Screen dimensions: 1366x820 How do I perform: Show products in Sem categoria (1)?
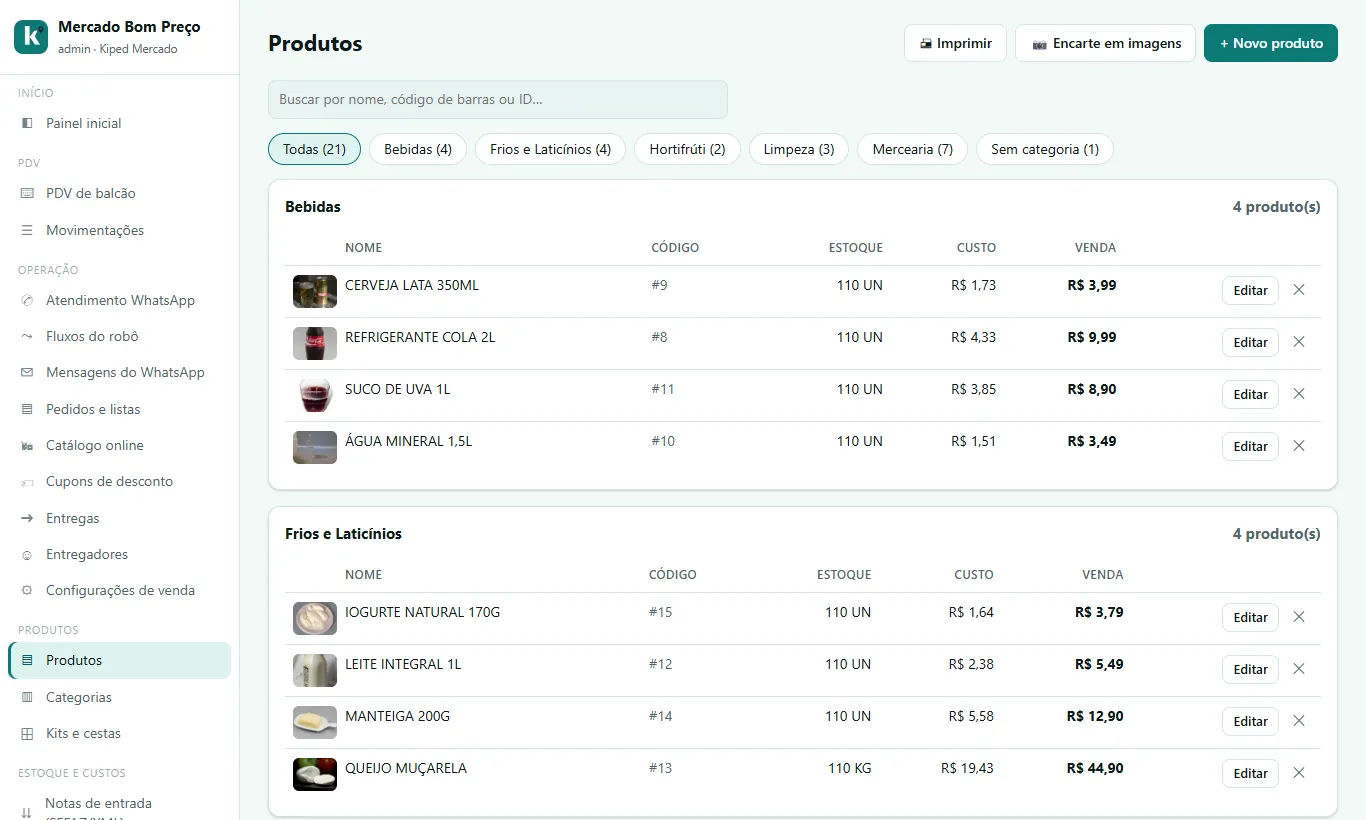1045,149
